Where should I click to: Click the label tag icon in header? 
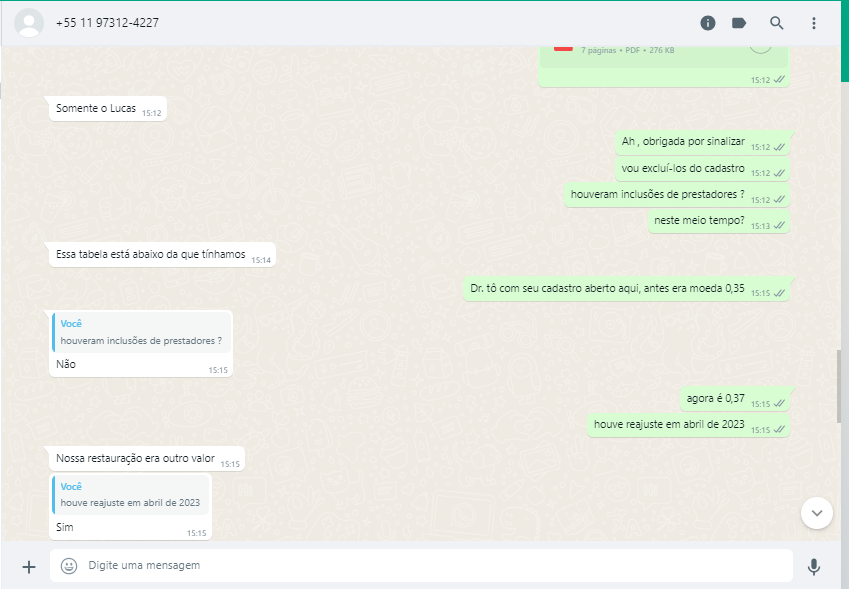(x=739, y=23)
